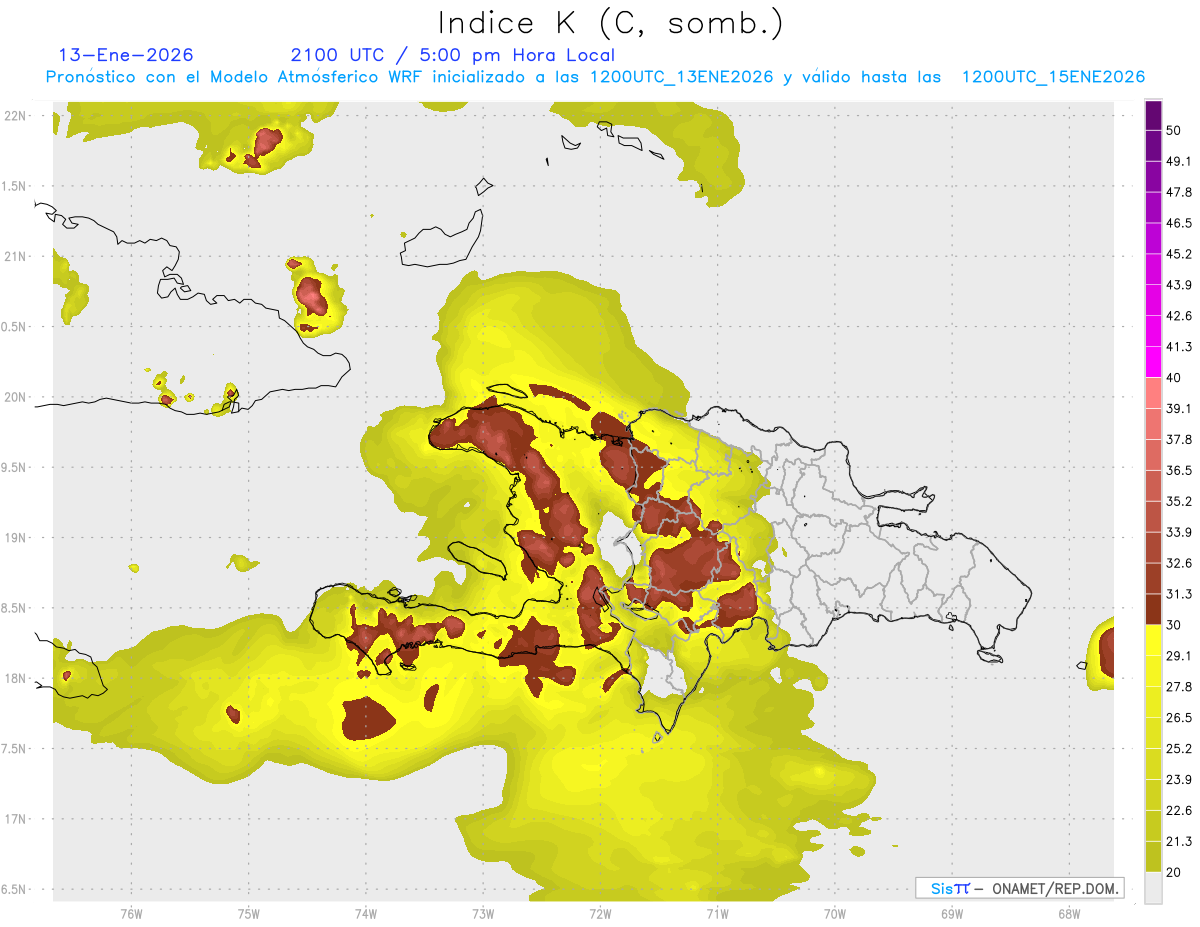Image resolution: width=1200 pixels, height=927 pixels.
Task: Click the "75W" longitude axis label
Action: click(249, 912)
